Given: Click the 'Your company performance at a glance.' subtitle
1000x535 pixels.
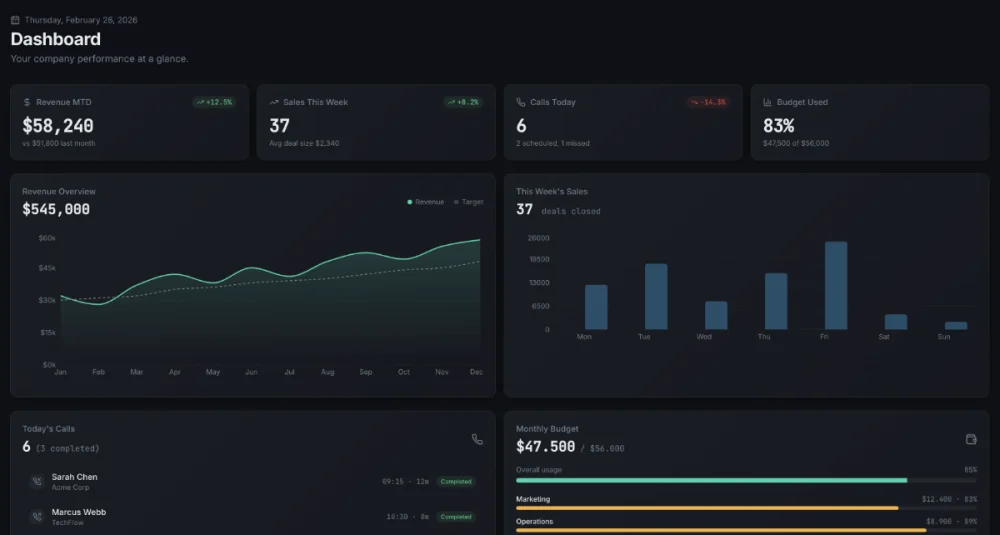Looking at the screenshot, I should pos(99,59).
